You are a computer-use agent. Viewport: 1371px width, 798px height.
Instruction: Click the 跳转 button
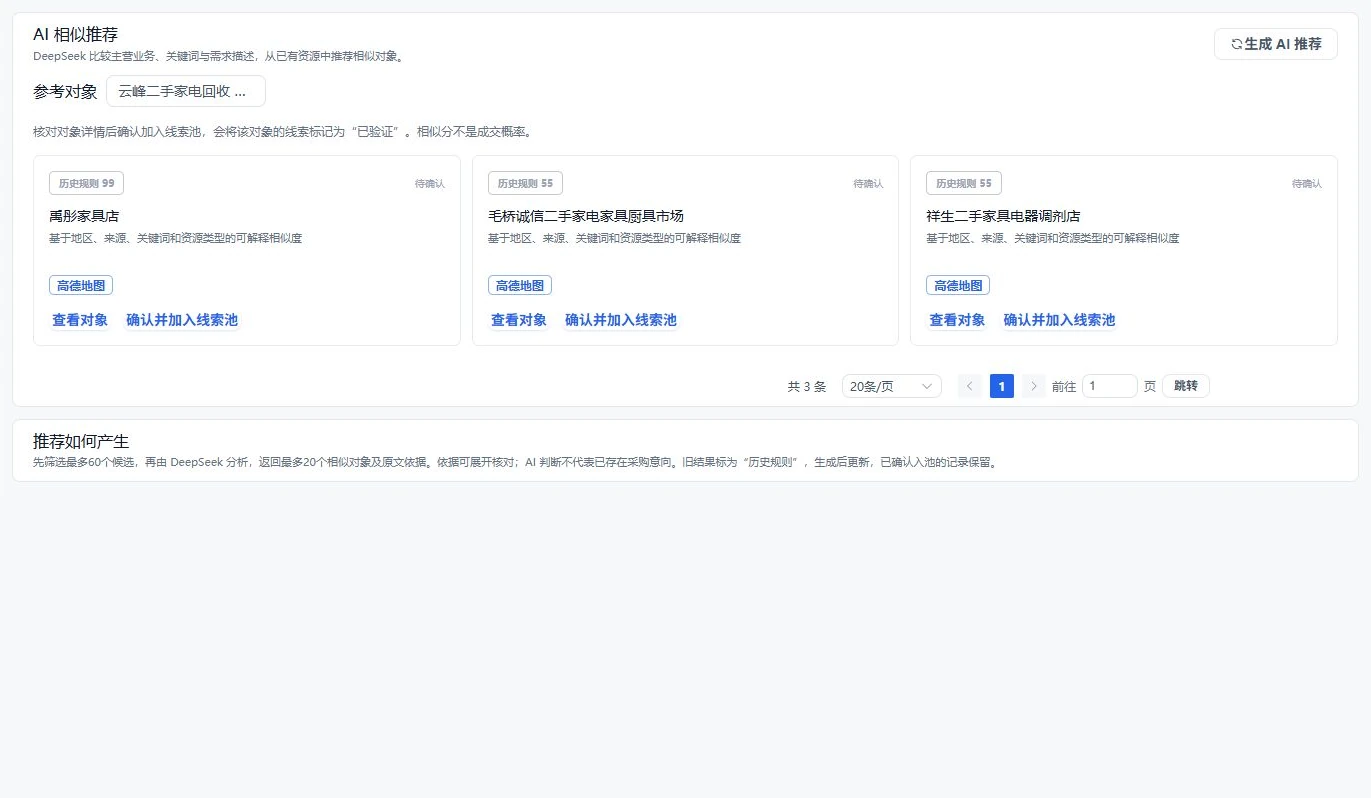1185,386
